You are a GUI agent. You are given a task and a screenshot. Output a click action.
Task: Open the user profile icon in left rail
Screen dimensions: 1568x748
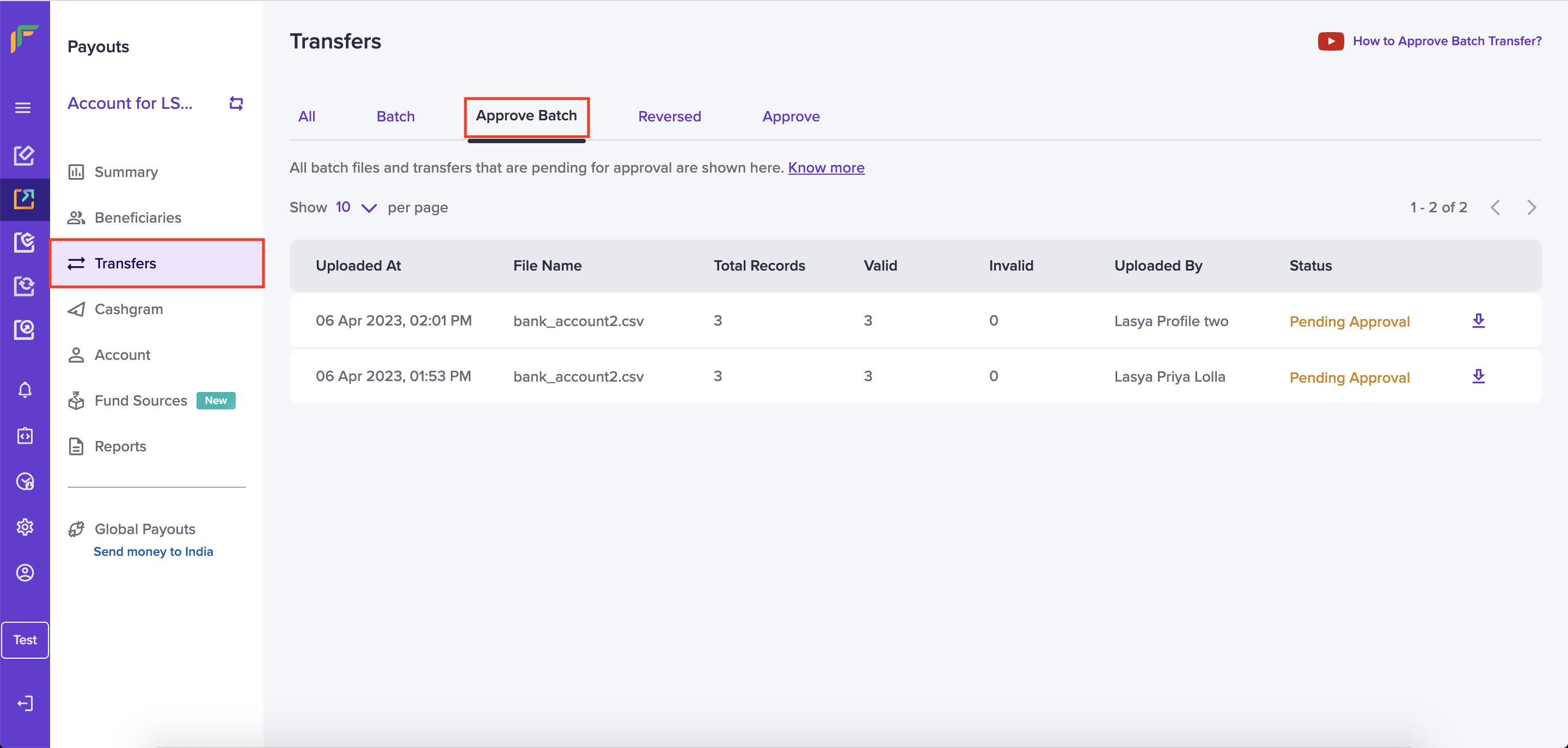tap(24, 573)
